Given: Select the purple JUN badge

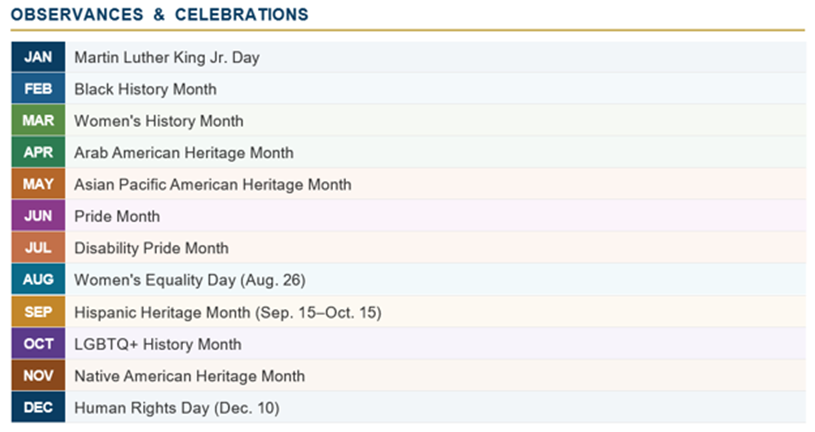Looking at the screenshot, I should click(38, 216).
